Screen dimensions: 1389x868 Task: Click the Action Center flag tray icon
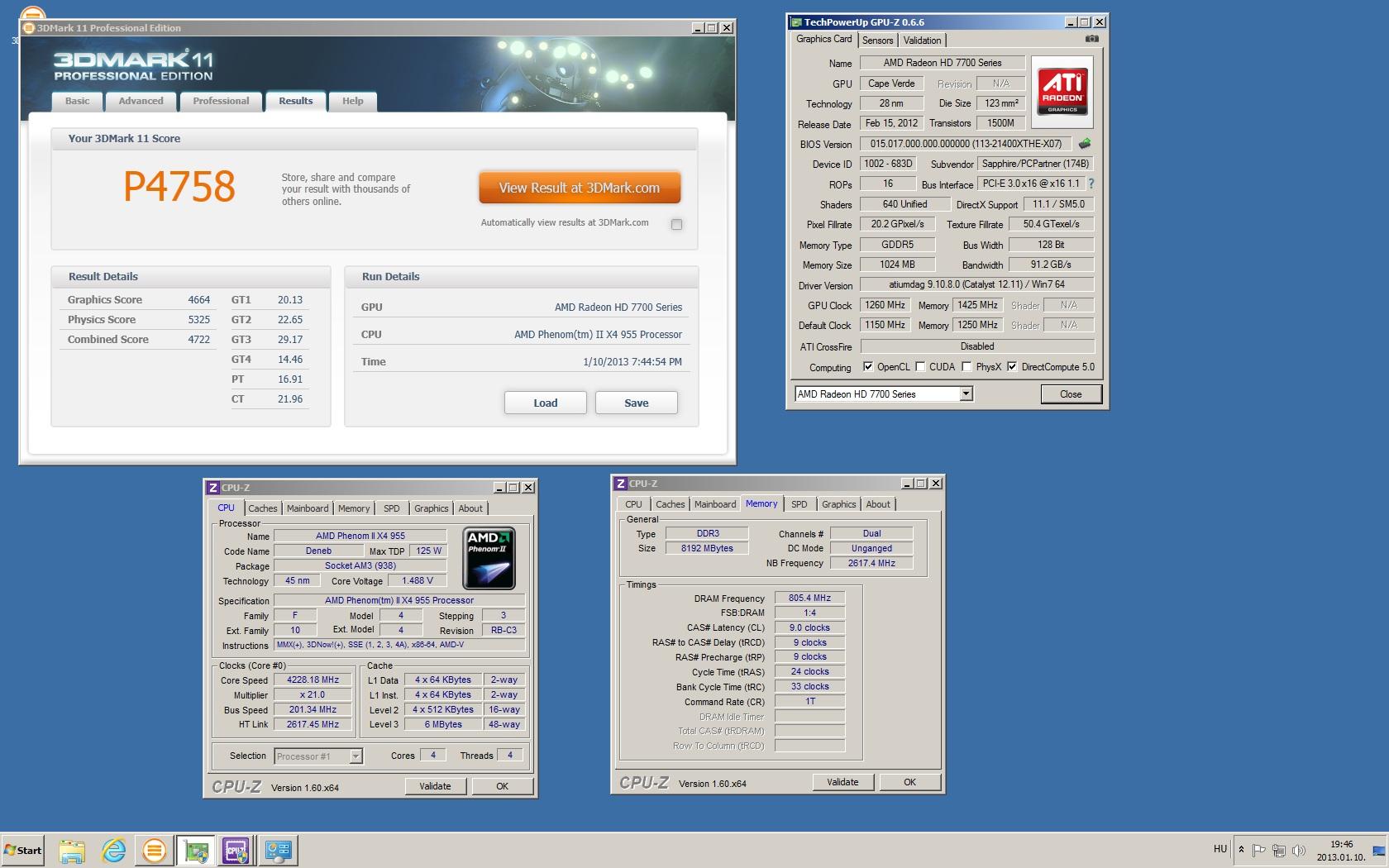point(1259,849)
